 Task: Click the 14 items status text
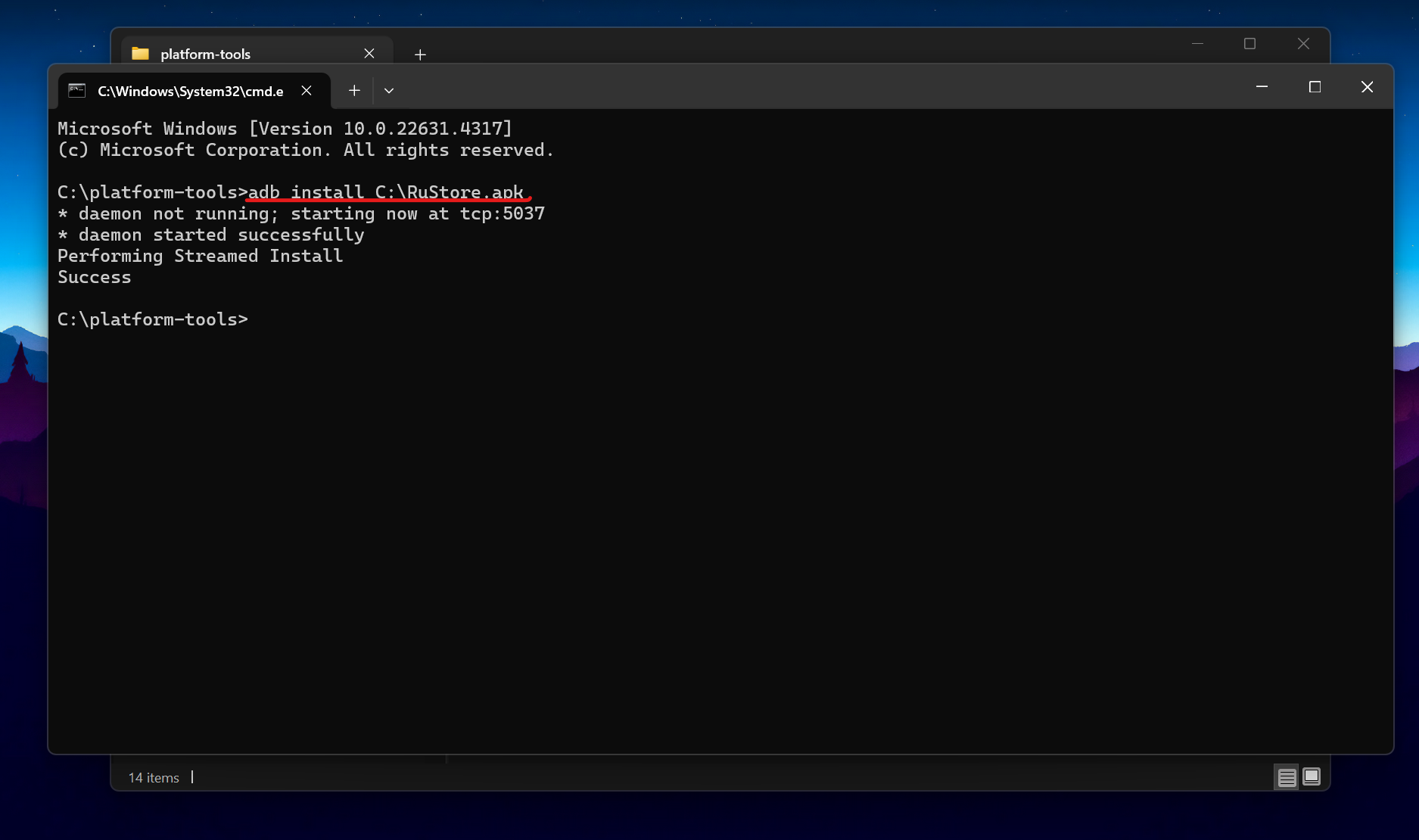point(154,778)
